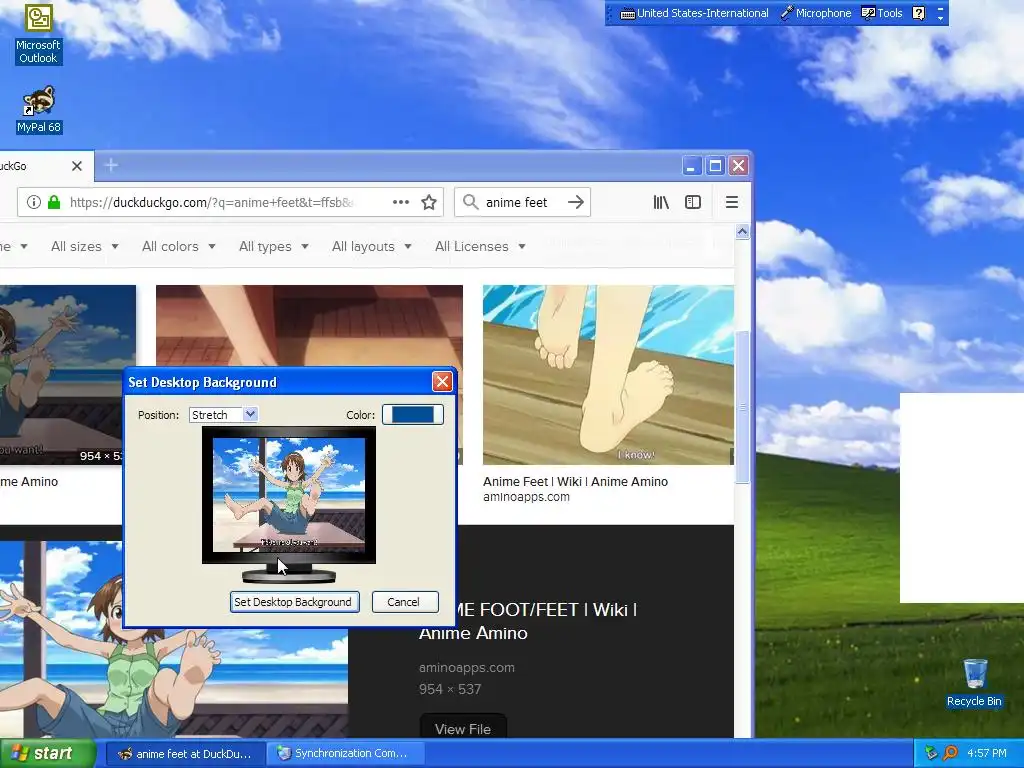
Task: Click the Microphone item in language bar
Action: coord(816,13)
